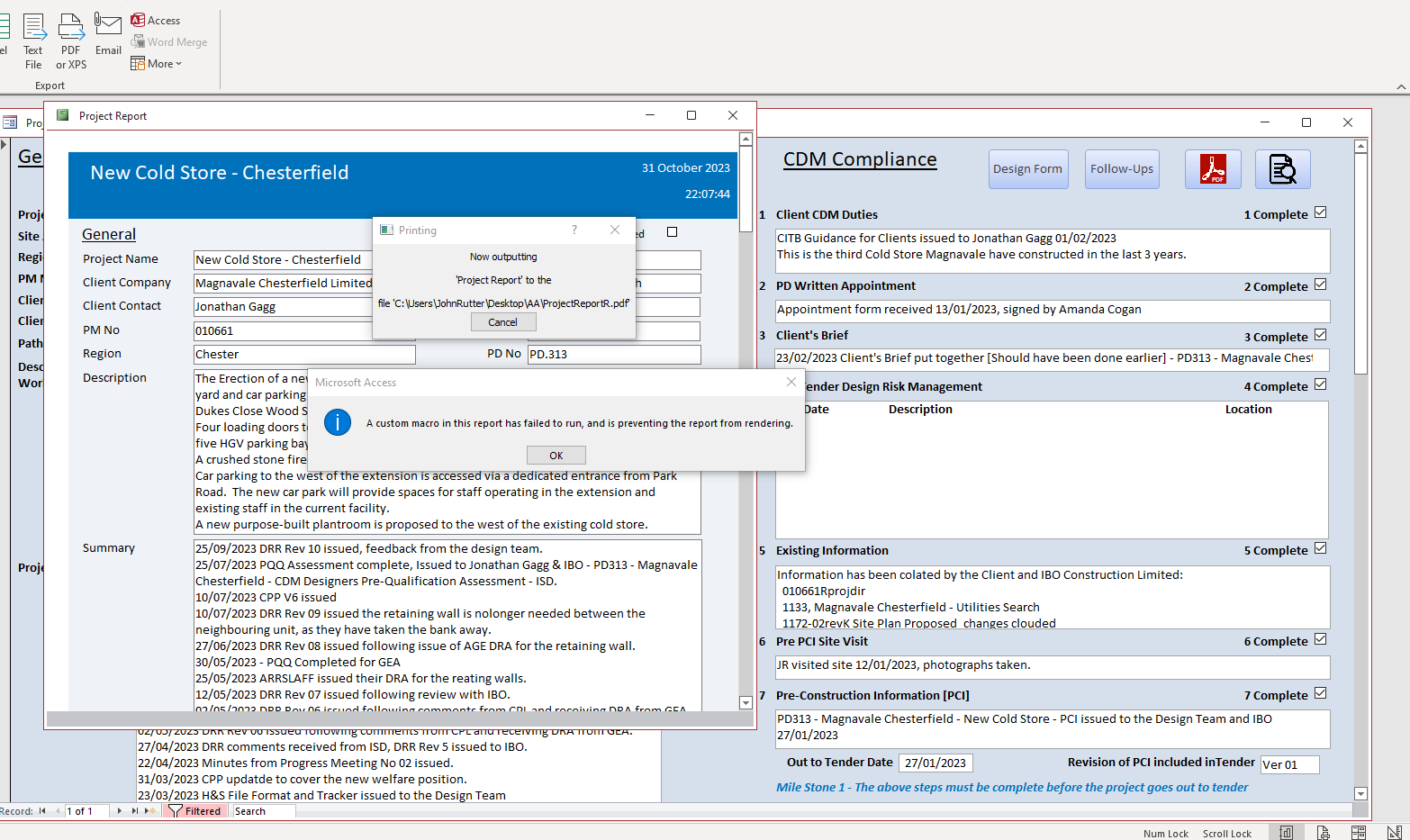Viewport: 1410px width, 840px height.
Task: Uncheck the 1 Complete checkbox
Action: tap(1320, 212)
